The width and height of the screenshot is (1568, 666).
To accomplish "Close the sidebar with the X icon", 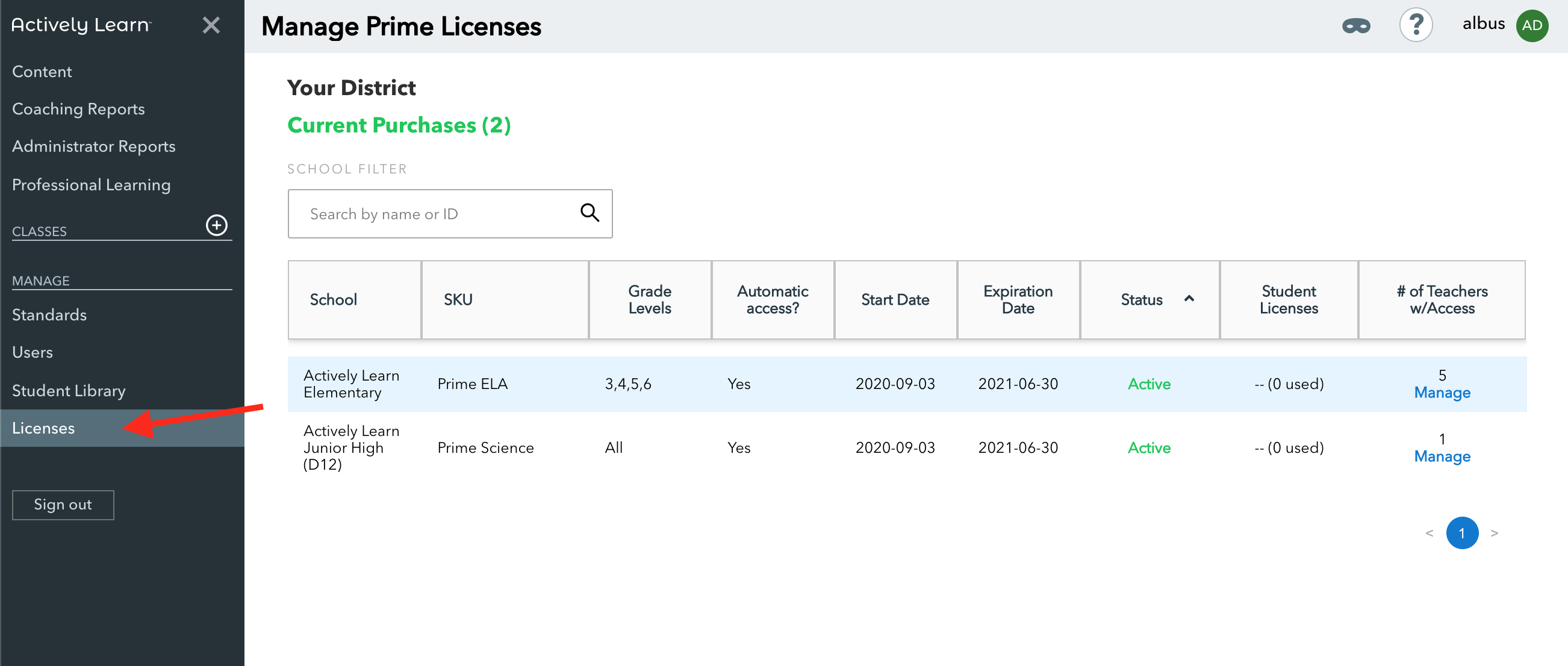I will pyautogui.click(x=211, y=25).
